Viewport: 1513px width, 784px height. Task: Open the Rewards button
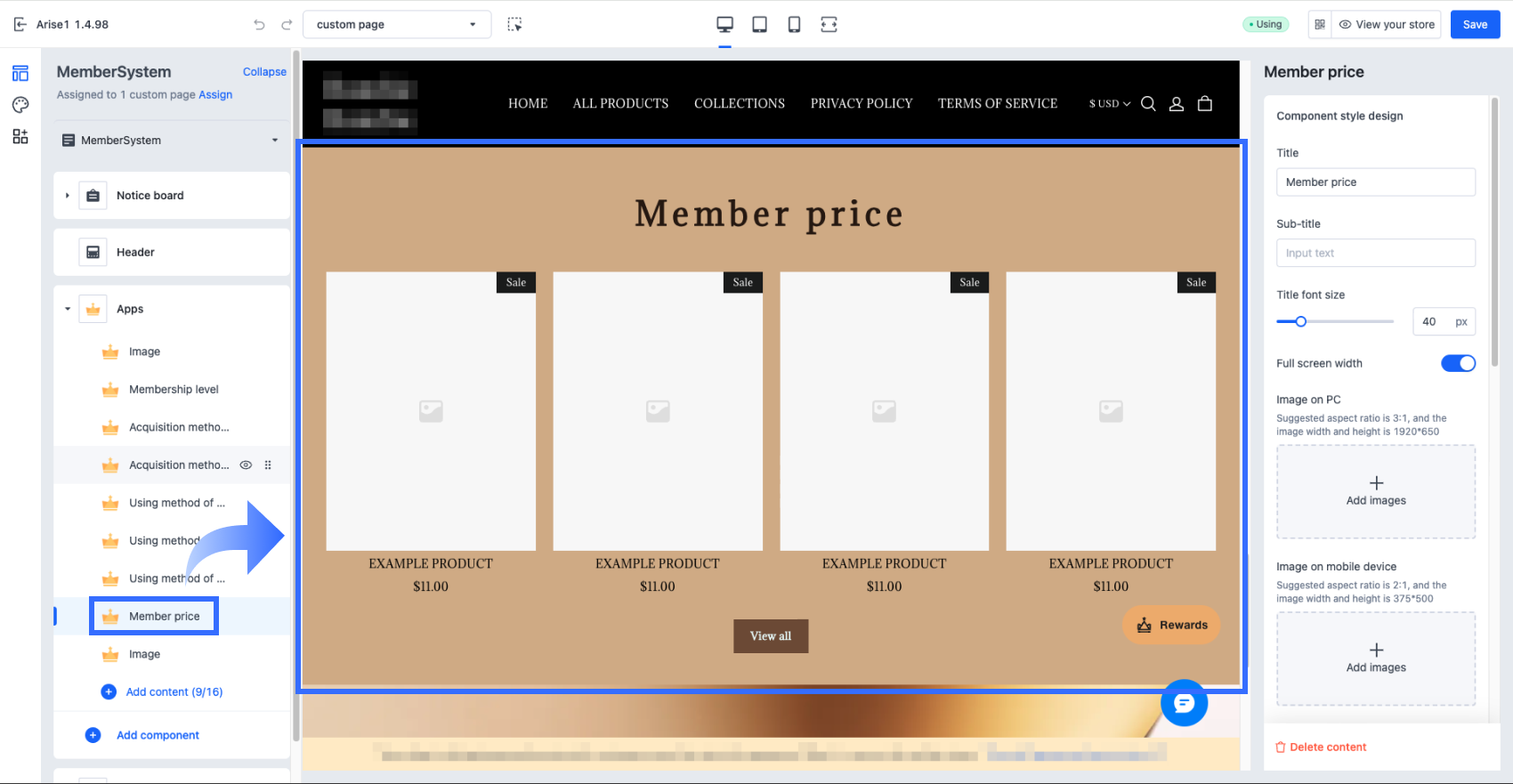click(1171, 626)
